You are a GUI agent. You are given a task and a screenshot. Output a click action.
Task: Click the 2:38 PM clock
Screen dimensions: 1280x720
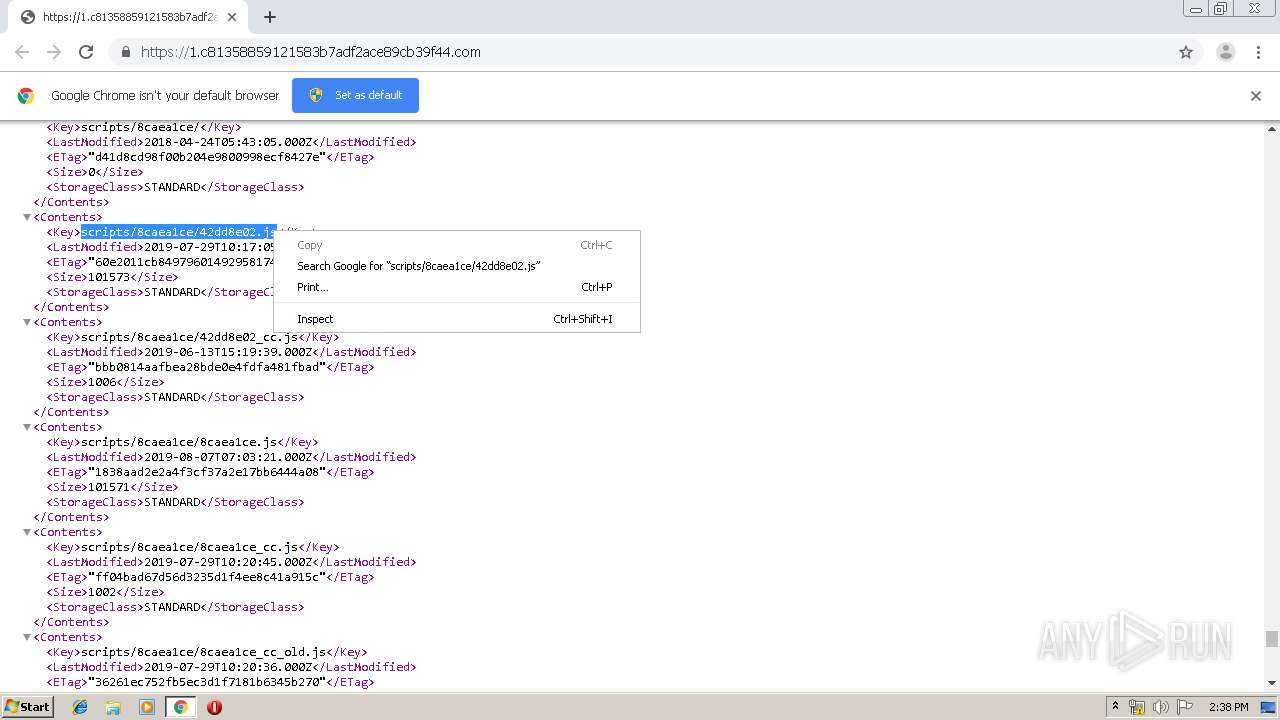[x=1228, y=707]
